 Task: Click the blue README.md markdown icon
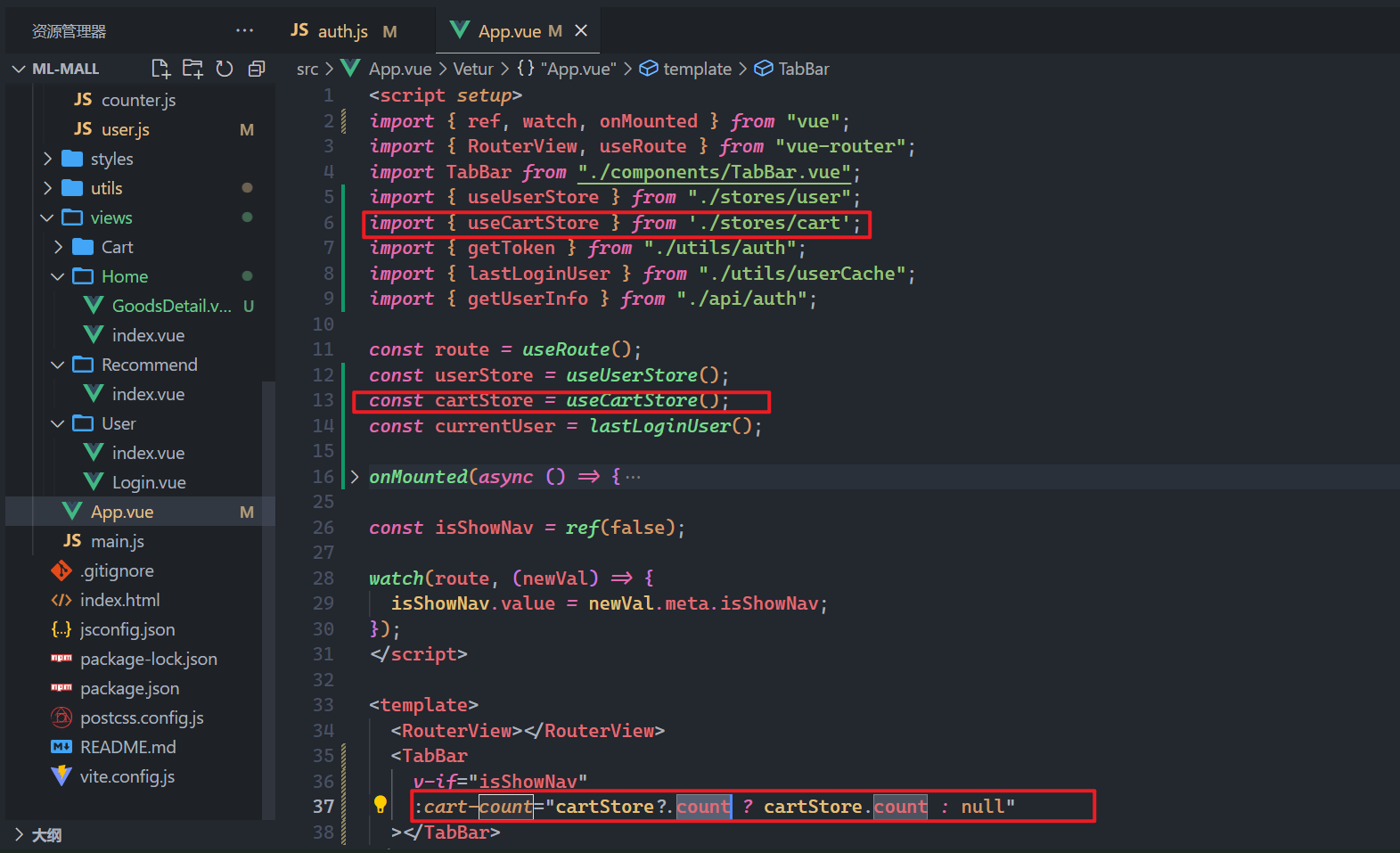click(x=61, y=747)
